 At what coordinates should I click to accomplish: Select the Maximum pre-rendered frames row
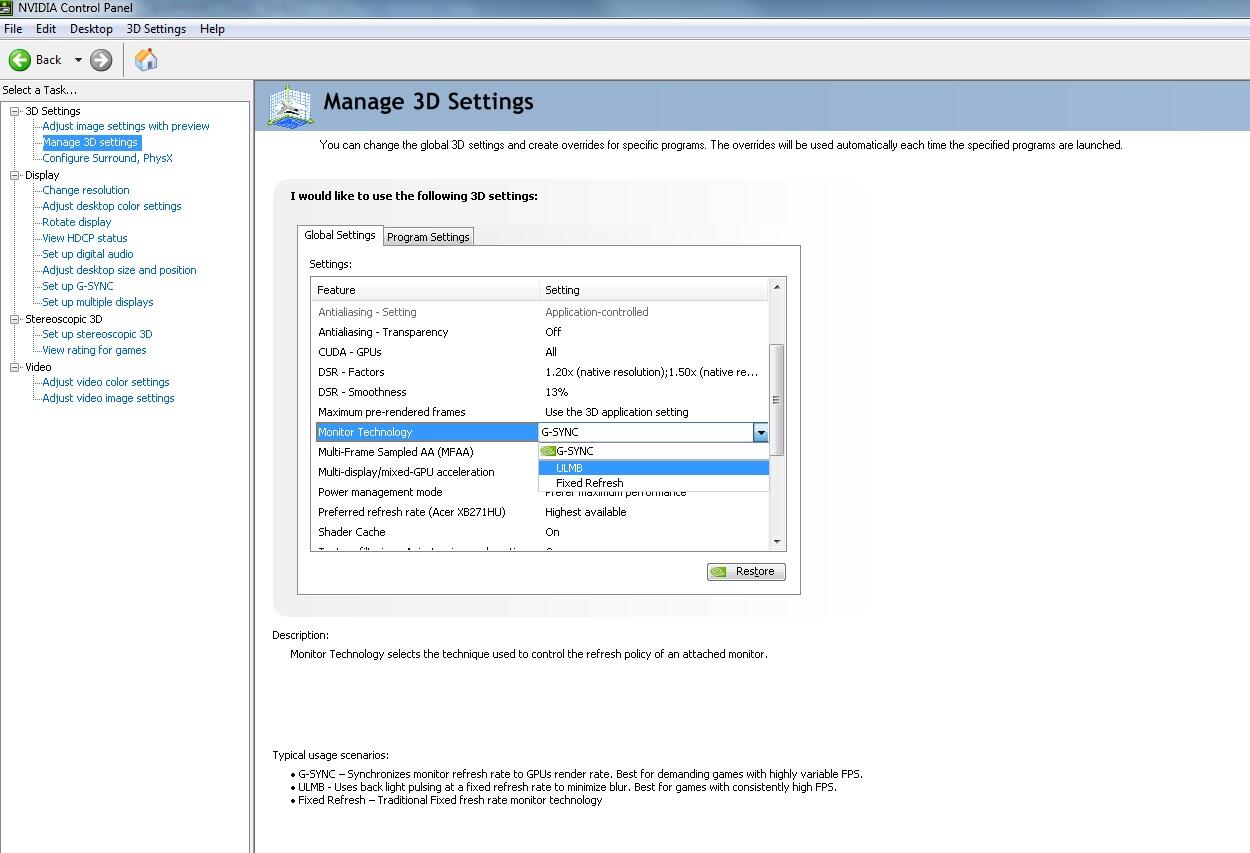click(540, 412)
